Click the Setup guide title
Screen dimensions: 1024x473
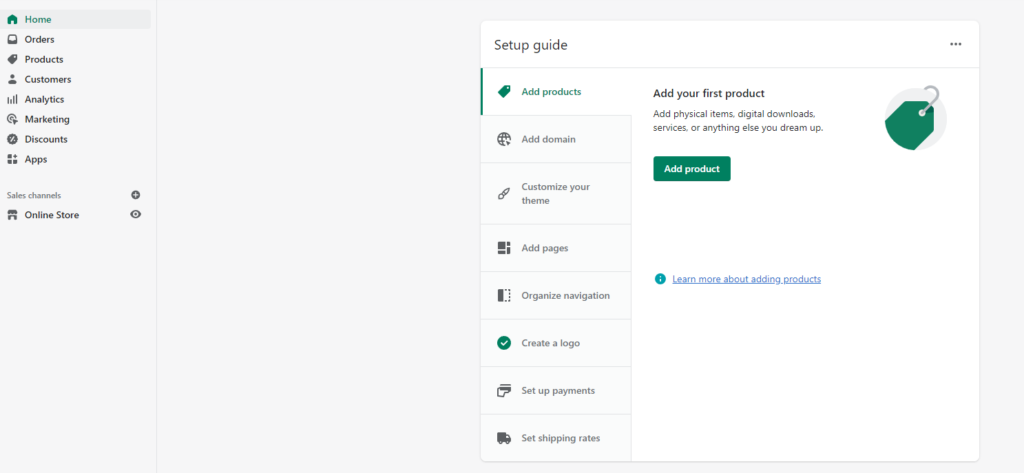[x=530, y=45]
